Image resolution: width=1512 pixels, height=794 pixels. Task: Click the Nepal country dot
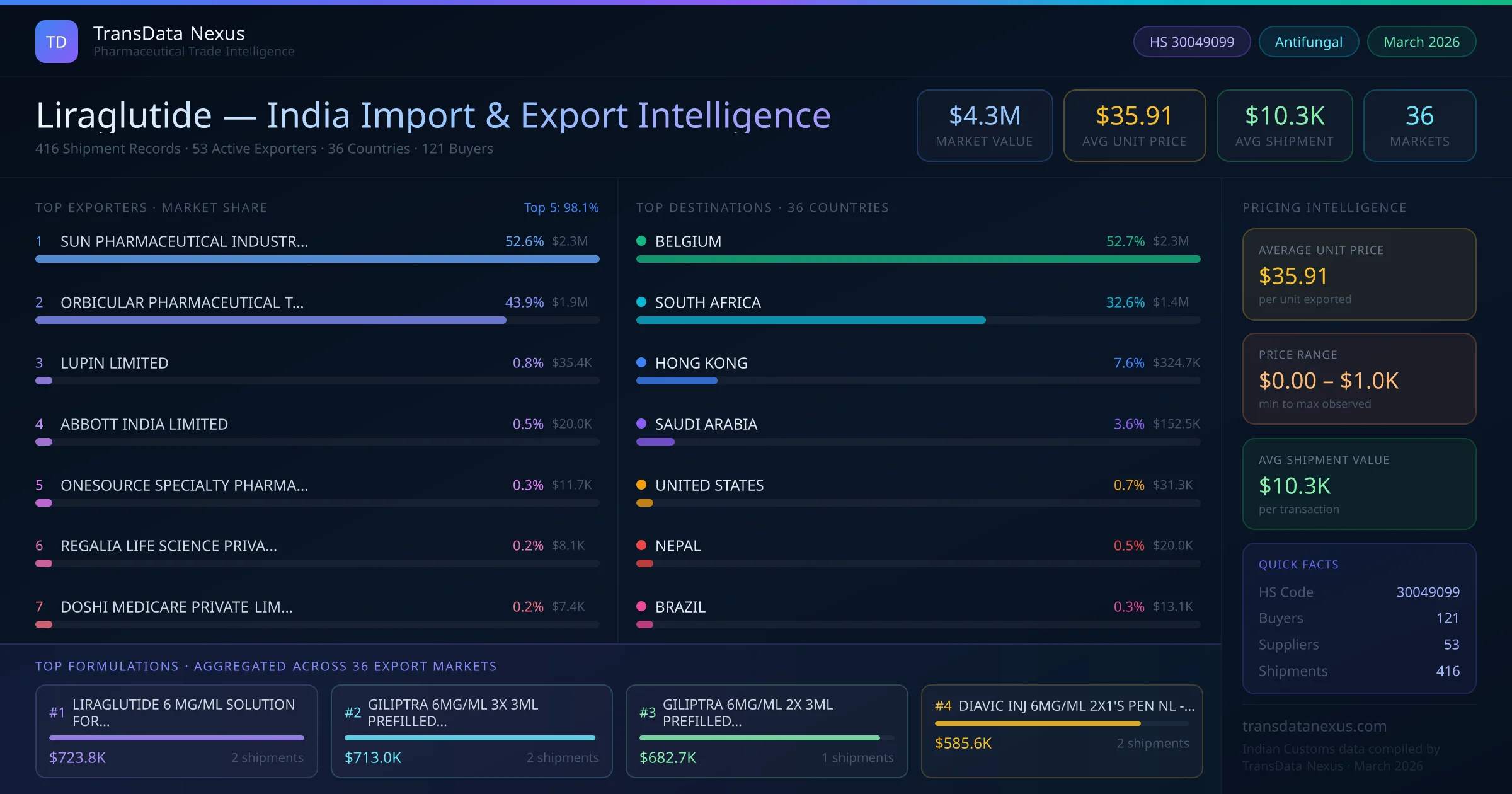tap(641, 546)
